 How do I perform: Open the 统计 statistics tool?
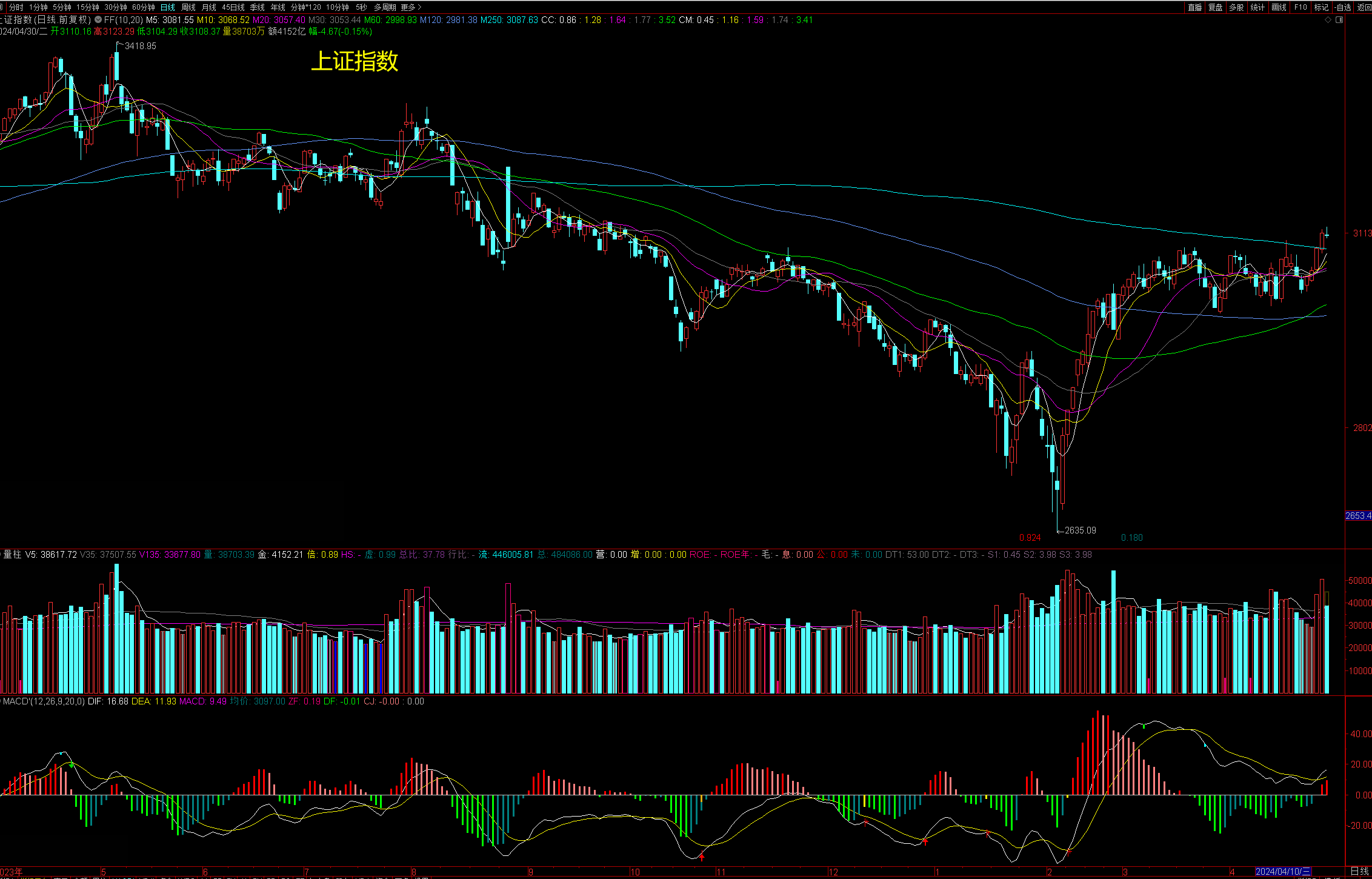point(1257,7)
